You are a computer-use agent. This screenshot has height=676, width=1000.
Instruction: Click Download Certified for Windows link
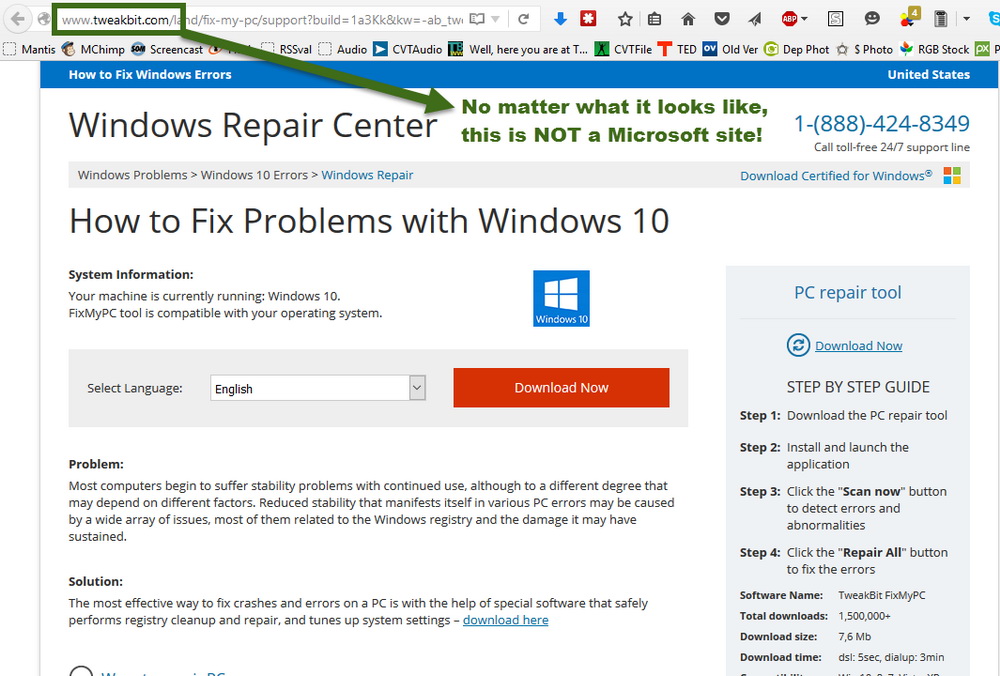point(836,175)
